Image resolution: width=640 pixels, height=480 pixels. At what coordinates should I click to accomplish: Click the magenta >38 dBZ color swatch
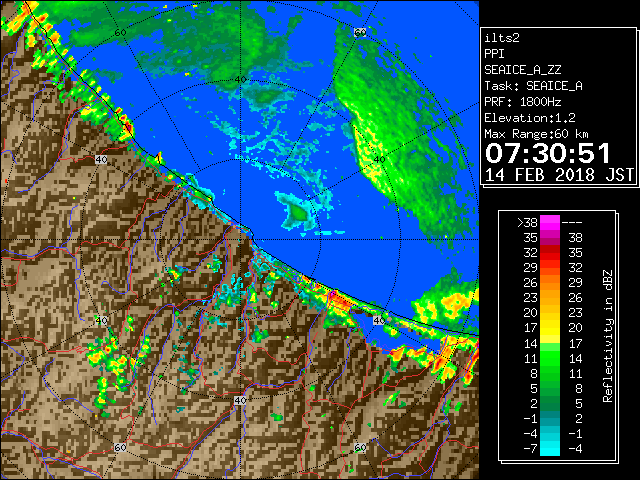[550, 222]
